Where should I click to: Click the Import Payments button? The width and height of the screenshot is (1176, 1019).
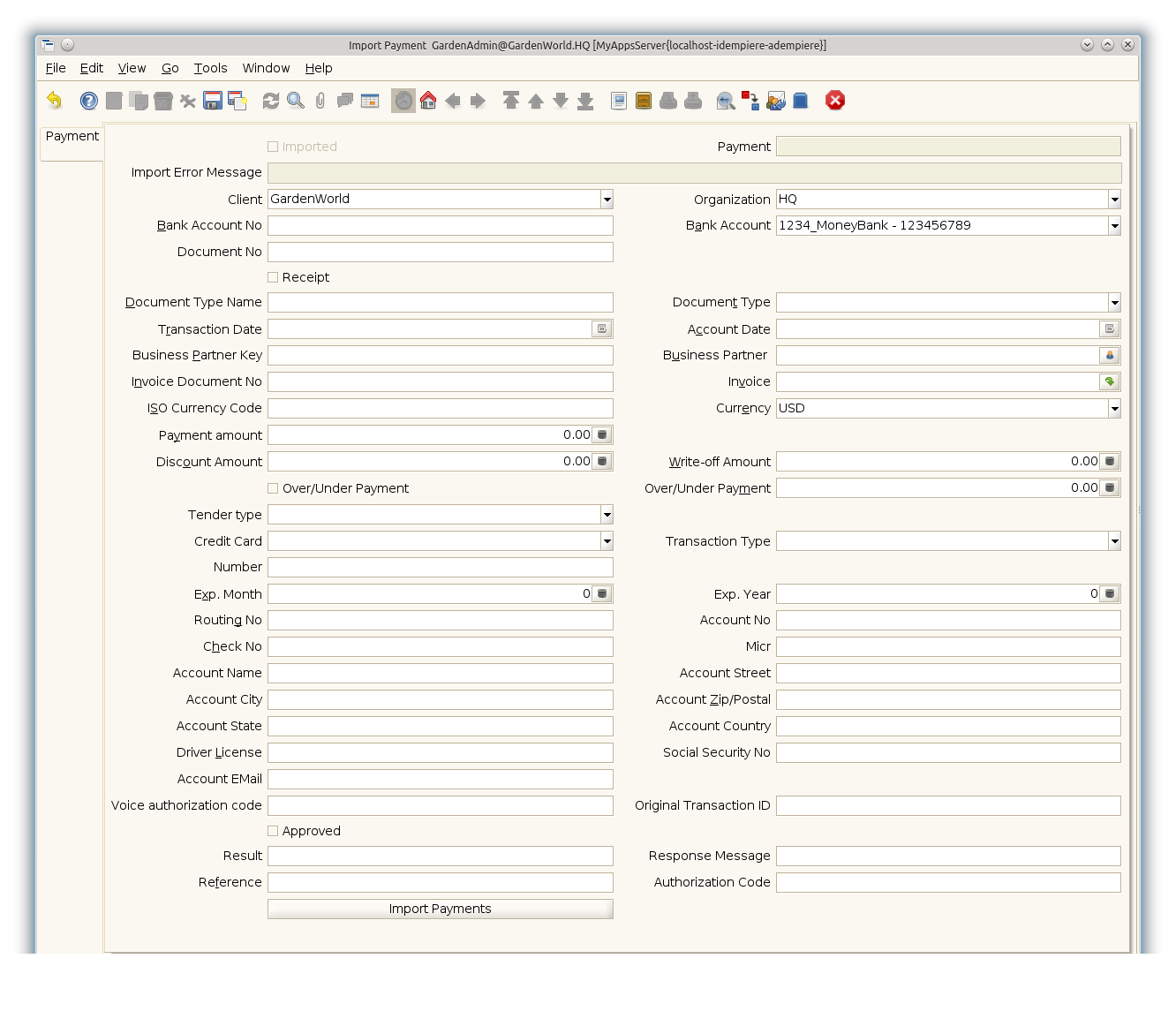[x=440, y=909]
